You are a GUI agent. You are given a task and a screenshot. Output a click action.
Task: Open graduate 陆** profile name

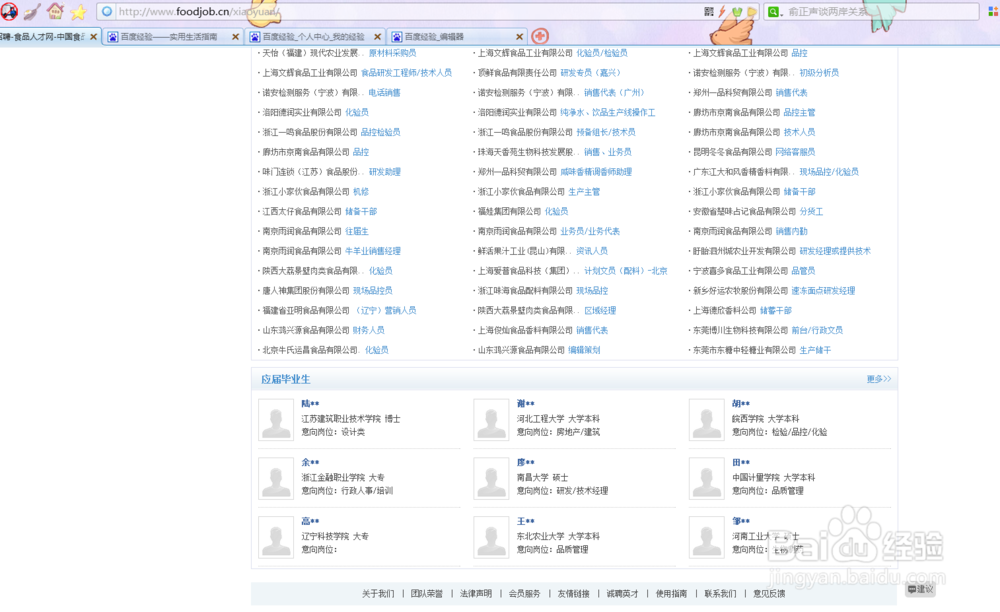(310, 404)
